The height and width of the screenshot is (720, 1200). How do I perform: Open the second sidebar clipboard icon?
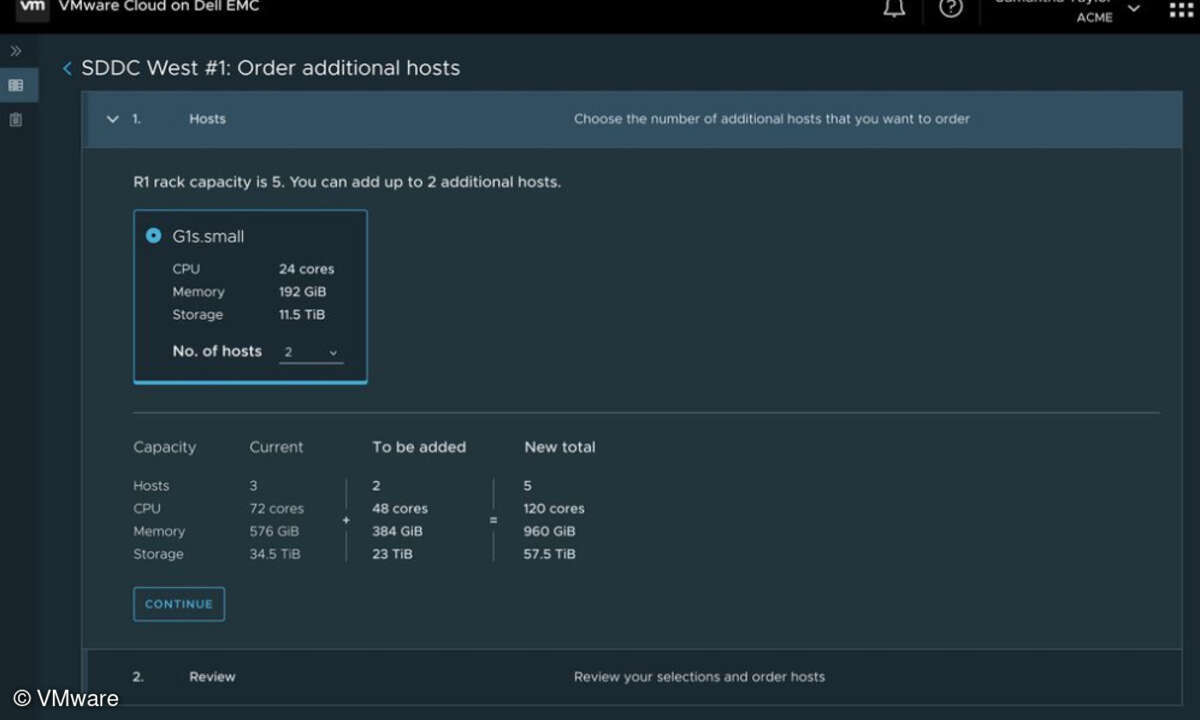pyautogui.click(x=16, y=120)
